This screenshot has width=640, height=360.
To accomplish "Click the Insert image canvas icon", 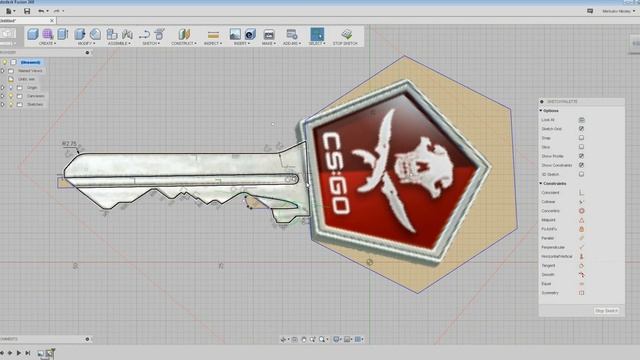I will coord(235,34).
